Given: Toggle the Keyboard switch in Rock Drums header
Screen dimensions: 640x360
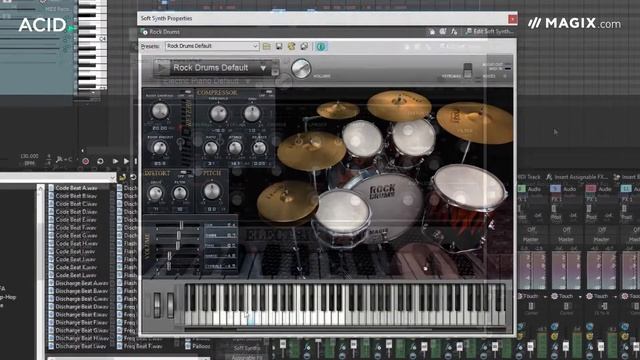Looking at the screenshot, I should tap(468, 70).
